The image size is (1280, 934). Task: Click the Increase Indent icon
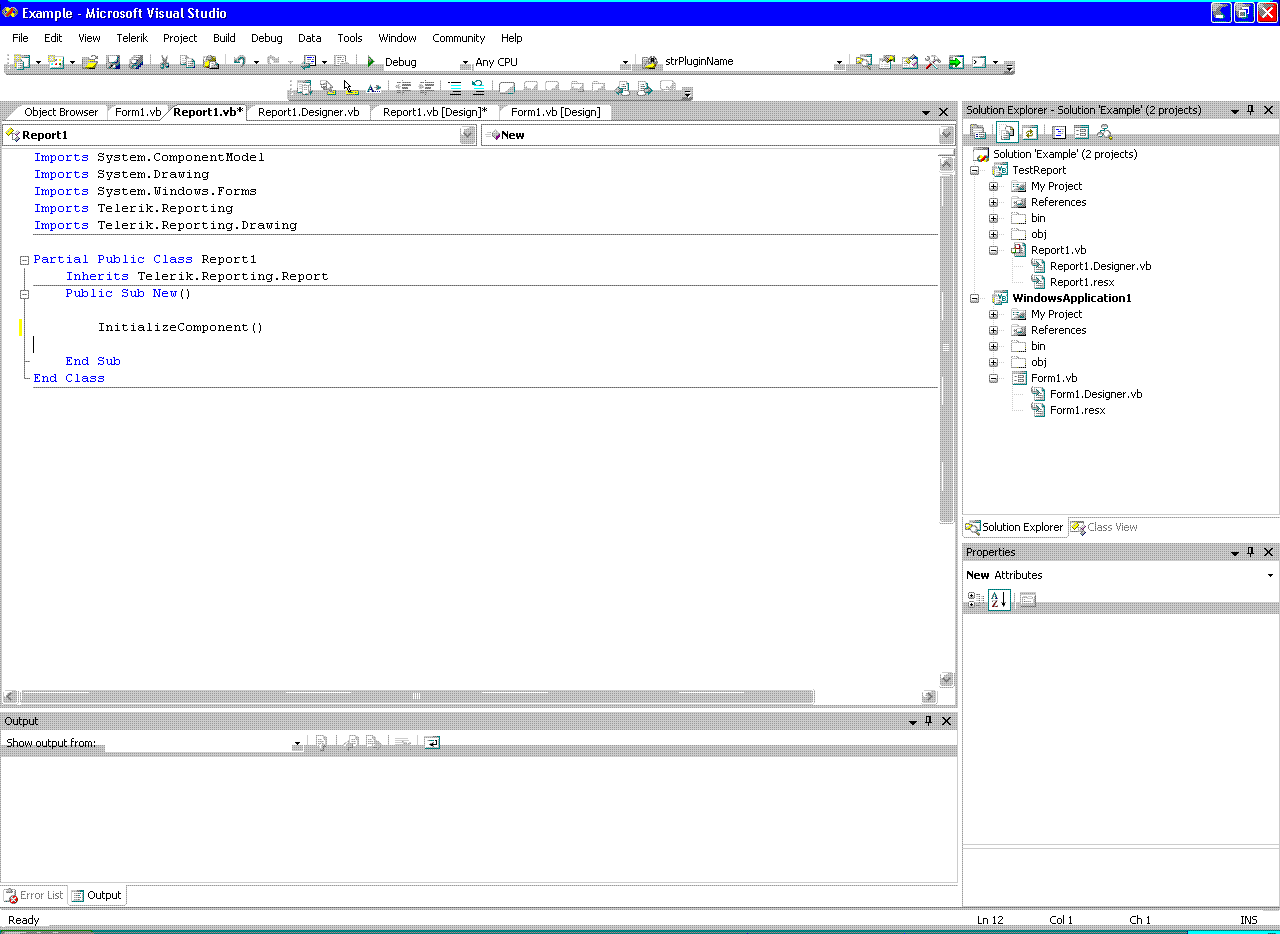click(427, 88)
